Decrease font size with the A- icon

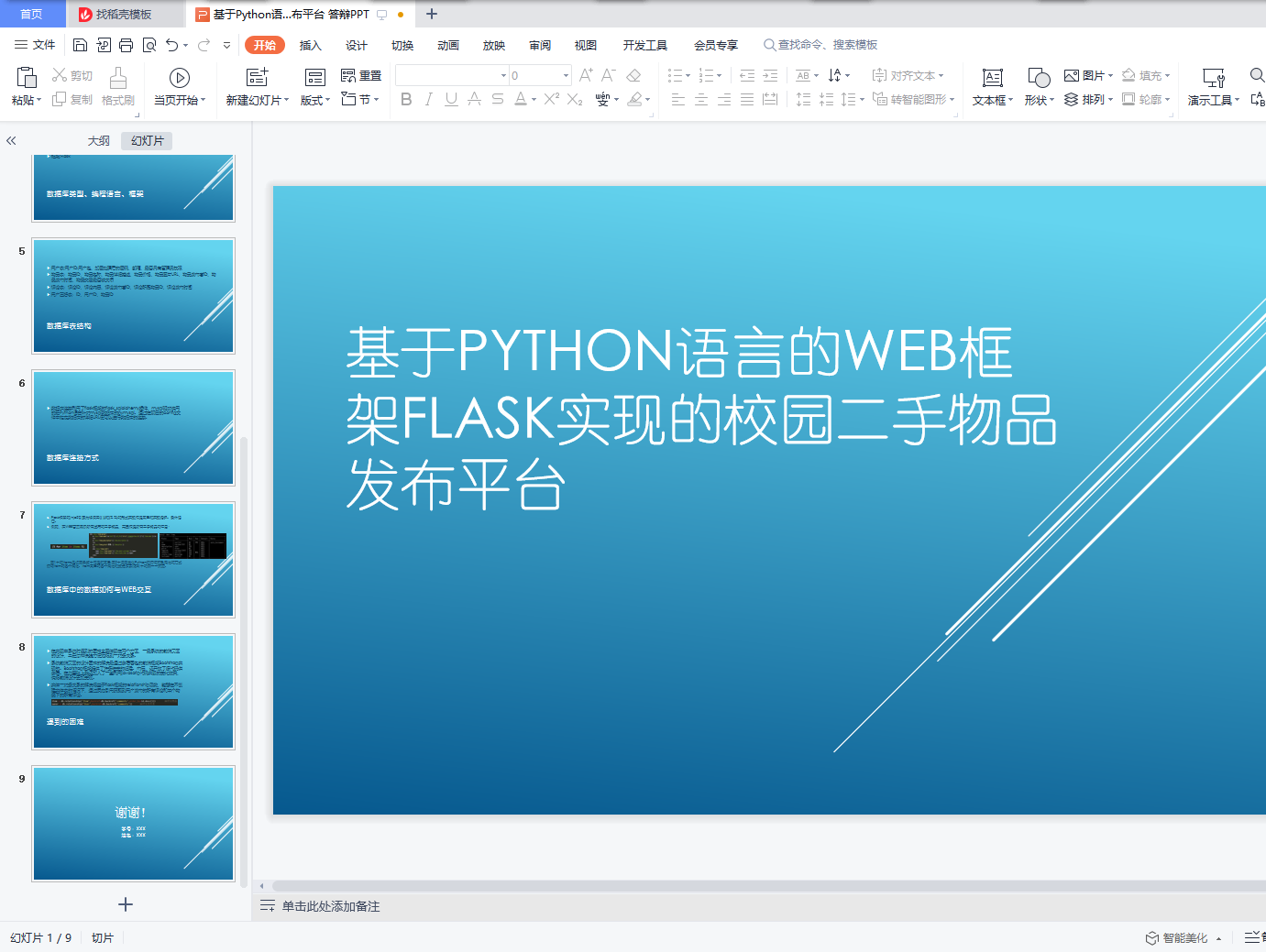(x=608, y=76)
